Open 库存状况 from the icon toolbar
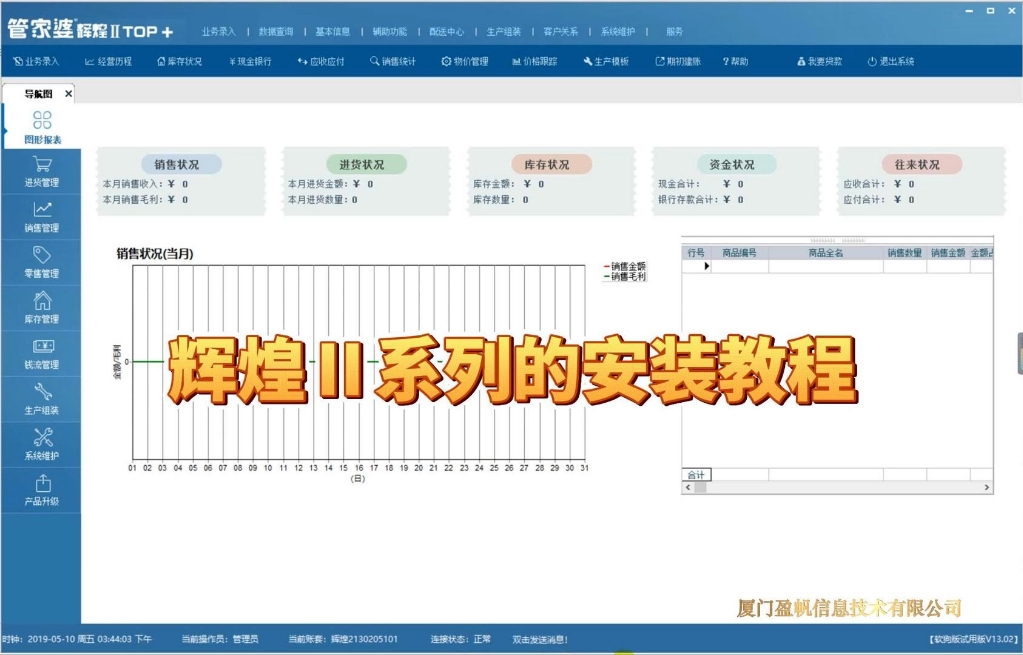 (179, 61)
